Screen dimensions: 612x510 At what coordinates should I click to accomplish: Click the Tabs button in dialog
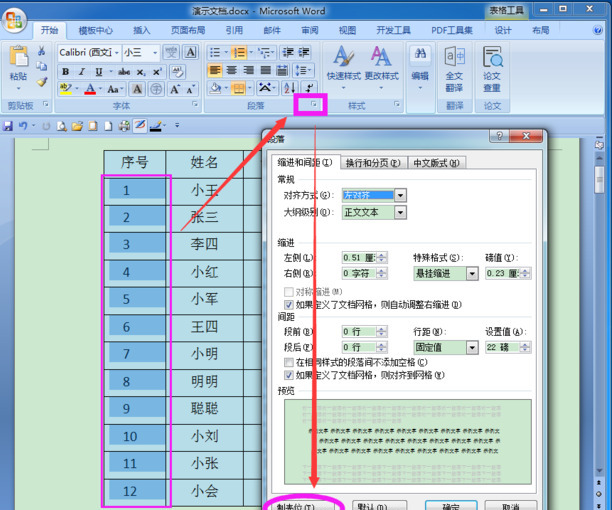(x=300, y=506)
